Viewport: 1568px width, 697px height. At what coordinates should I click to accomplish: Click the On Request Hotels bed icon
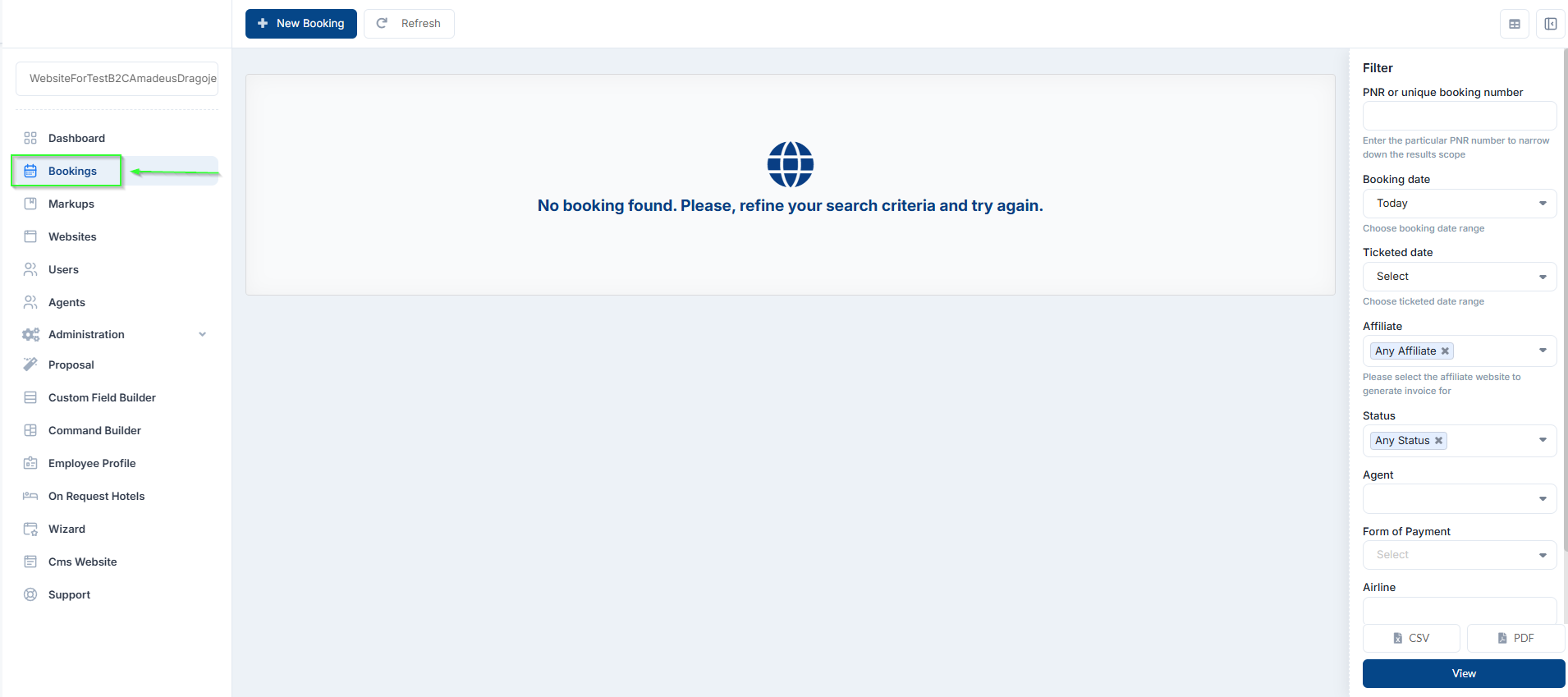30,496
